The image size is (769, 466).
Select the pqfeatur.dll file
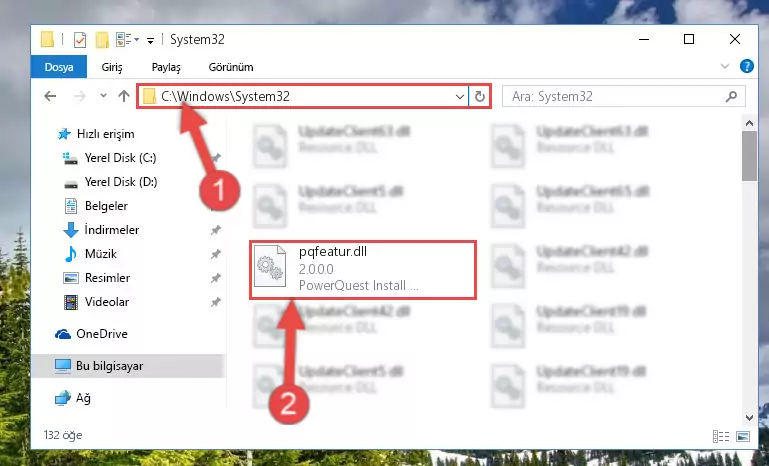coord(362,269)
